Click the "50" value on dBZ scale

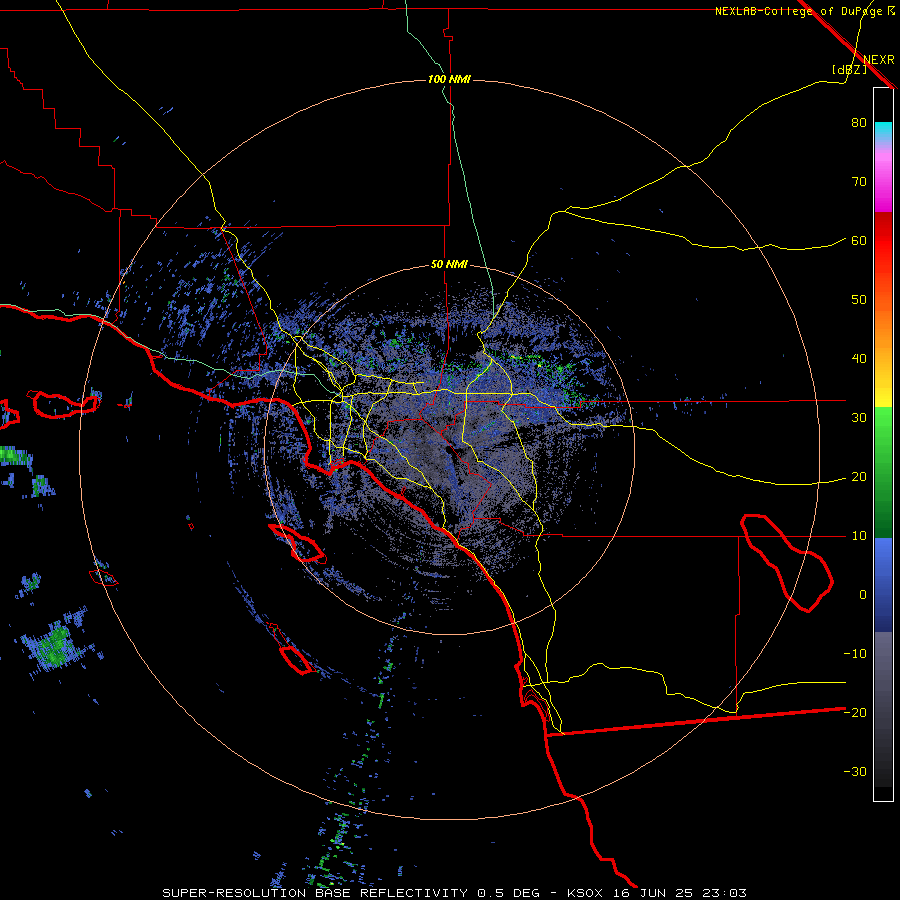pyautogui.click(x=859, y=300)
